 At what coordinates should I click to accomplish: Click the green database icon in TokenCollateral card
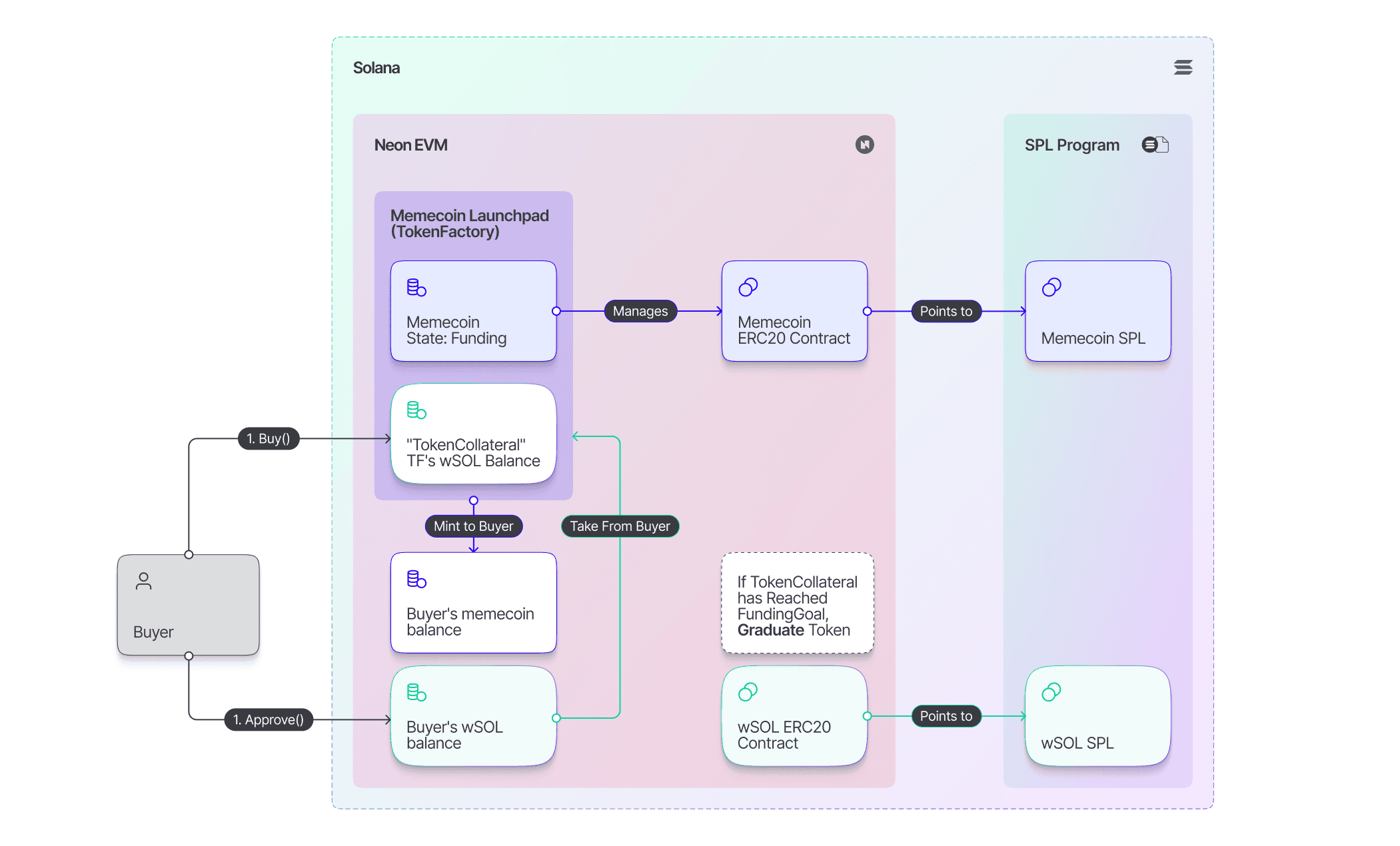coord(416,410)
